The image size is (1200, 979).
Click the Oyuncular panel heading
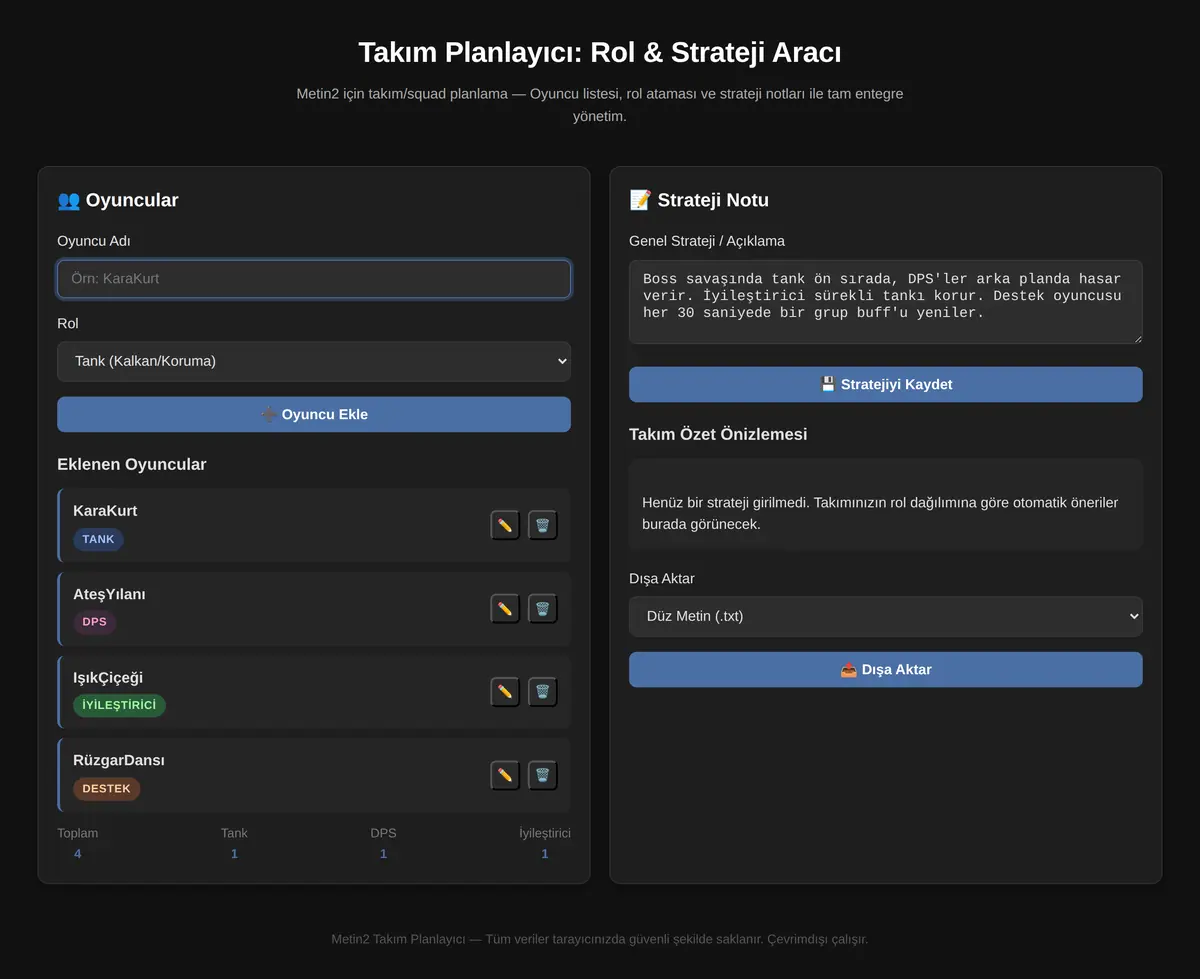tap(118, 200)
